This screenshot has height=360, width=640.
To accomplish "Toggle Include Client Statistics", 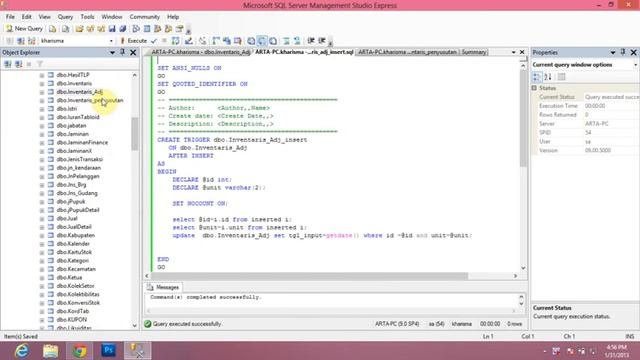I will (227, 41).
